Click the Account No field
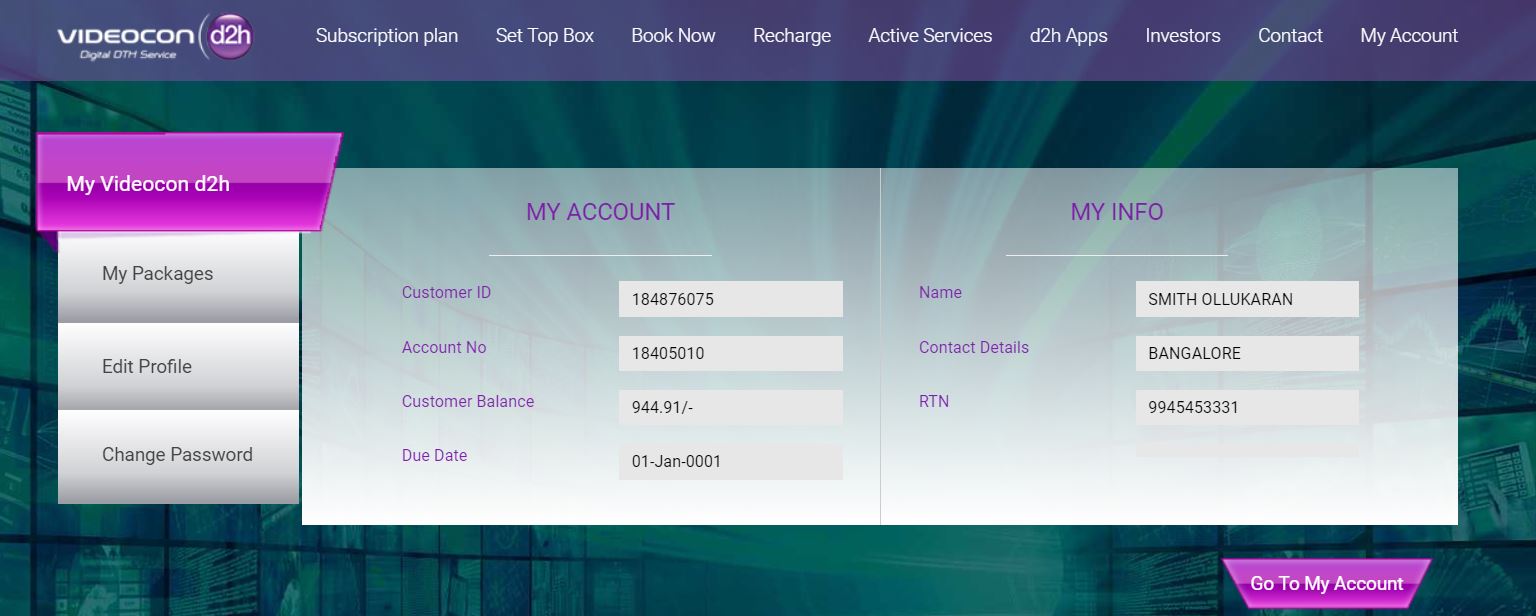The height and width of the screenshot is (616, 1536). pyautogui.click(x=730, y=353)
